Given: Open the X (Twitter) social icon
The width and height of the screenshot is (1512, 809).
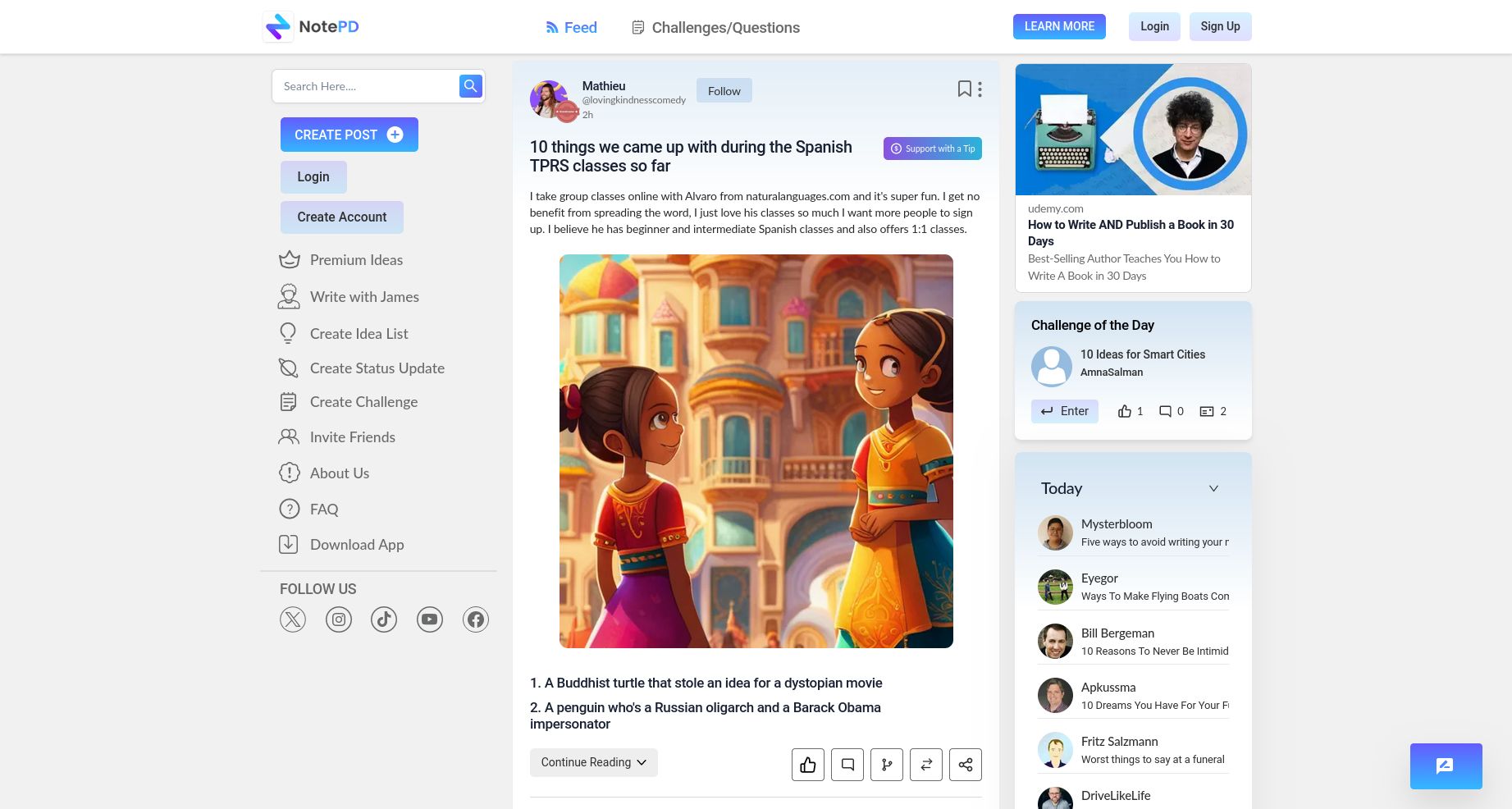Looking at the screenshot, I should coord(292,619).
